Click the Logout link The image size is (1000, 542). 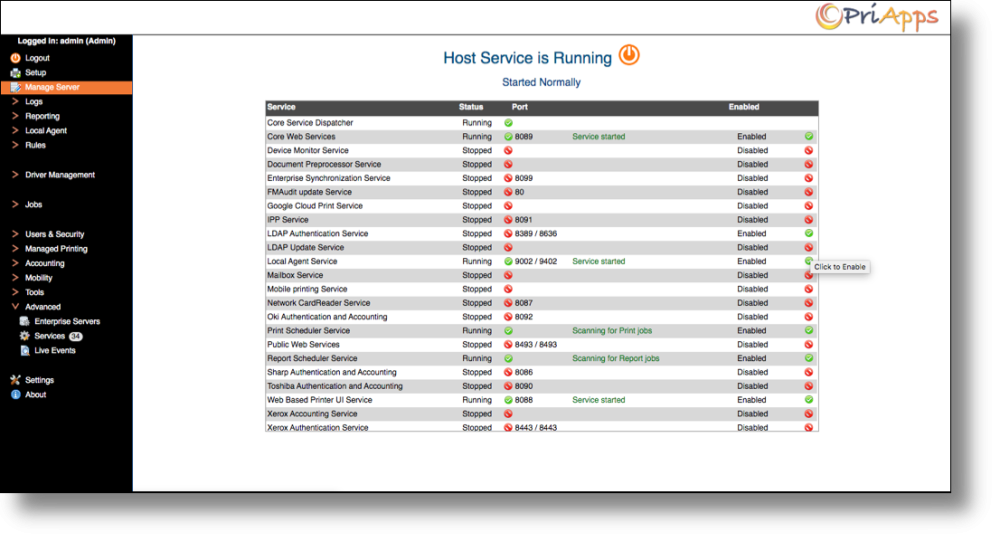[x=38, y=58]
